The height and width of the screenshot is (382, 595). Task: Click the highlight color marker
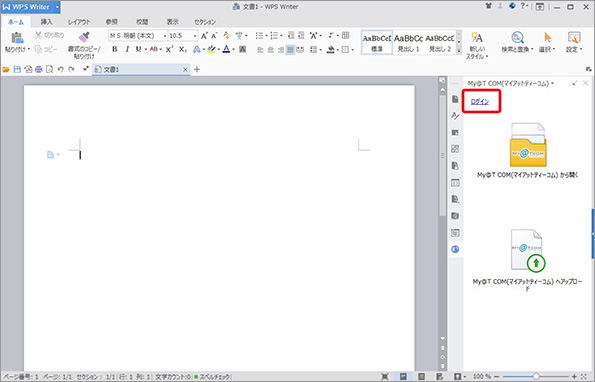(x=211, y=49)
